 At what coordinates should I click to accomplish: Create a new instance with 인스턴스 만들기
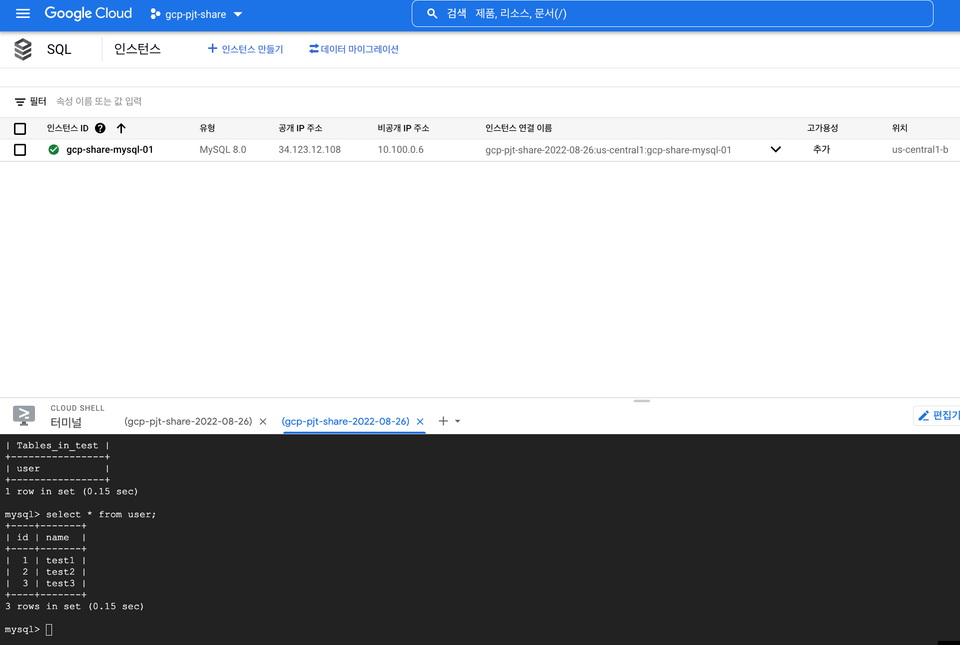[245, 49]
